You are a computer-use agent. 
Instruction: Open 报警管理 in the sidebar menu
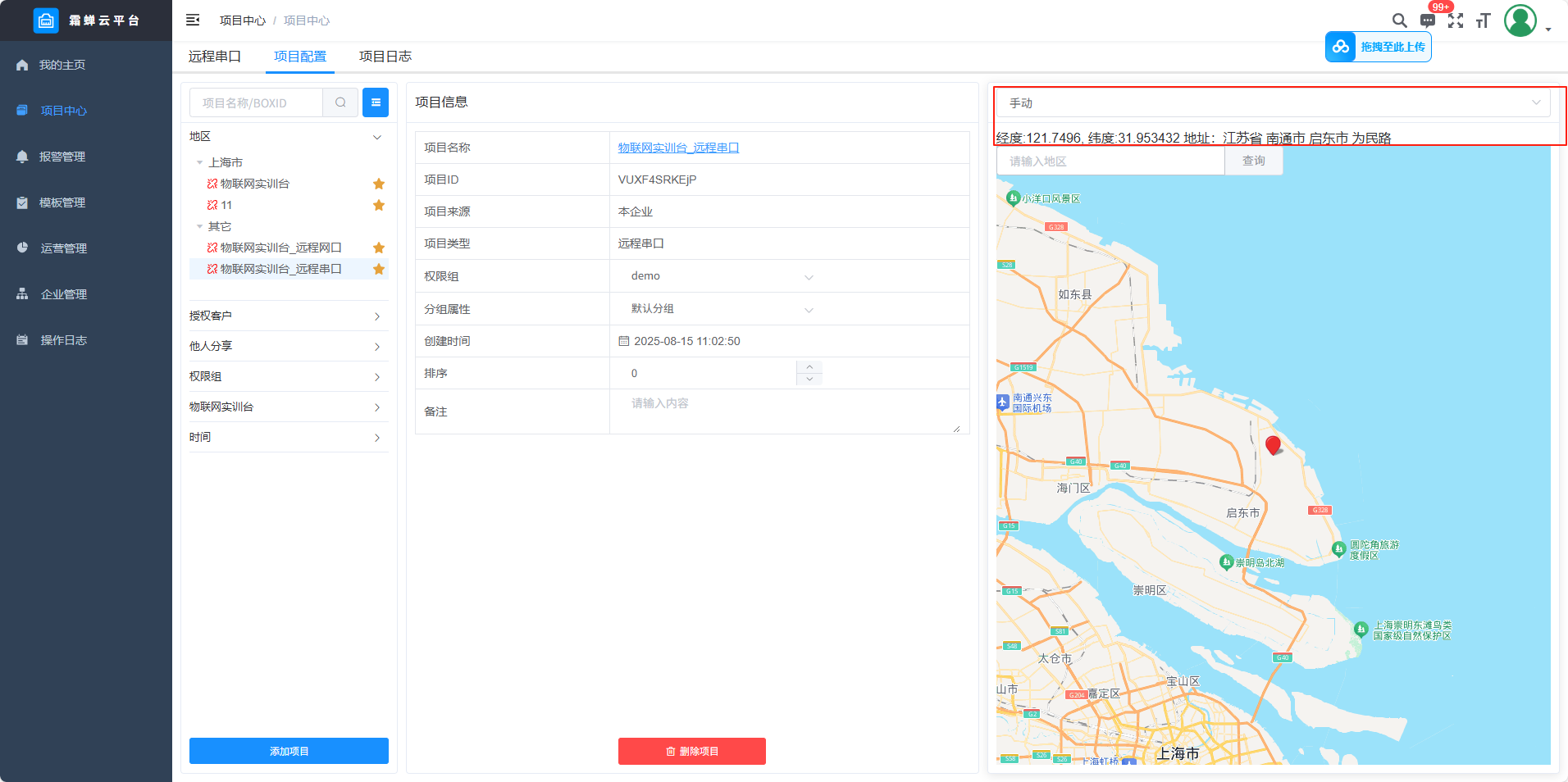[x=62, y=157]
